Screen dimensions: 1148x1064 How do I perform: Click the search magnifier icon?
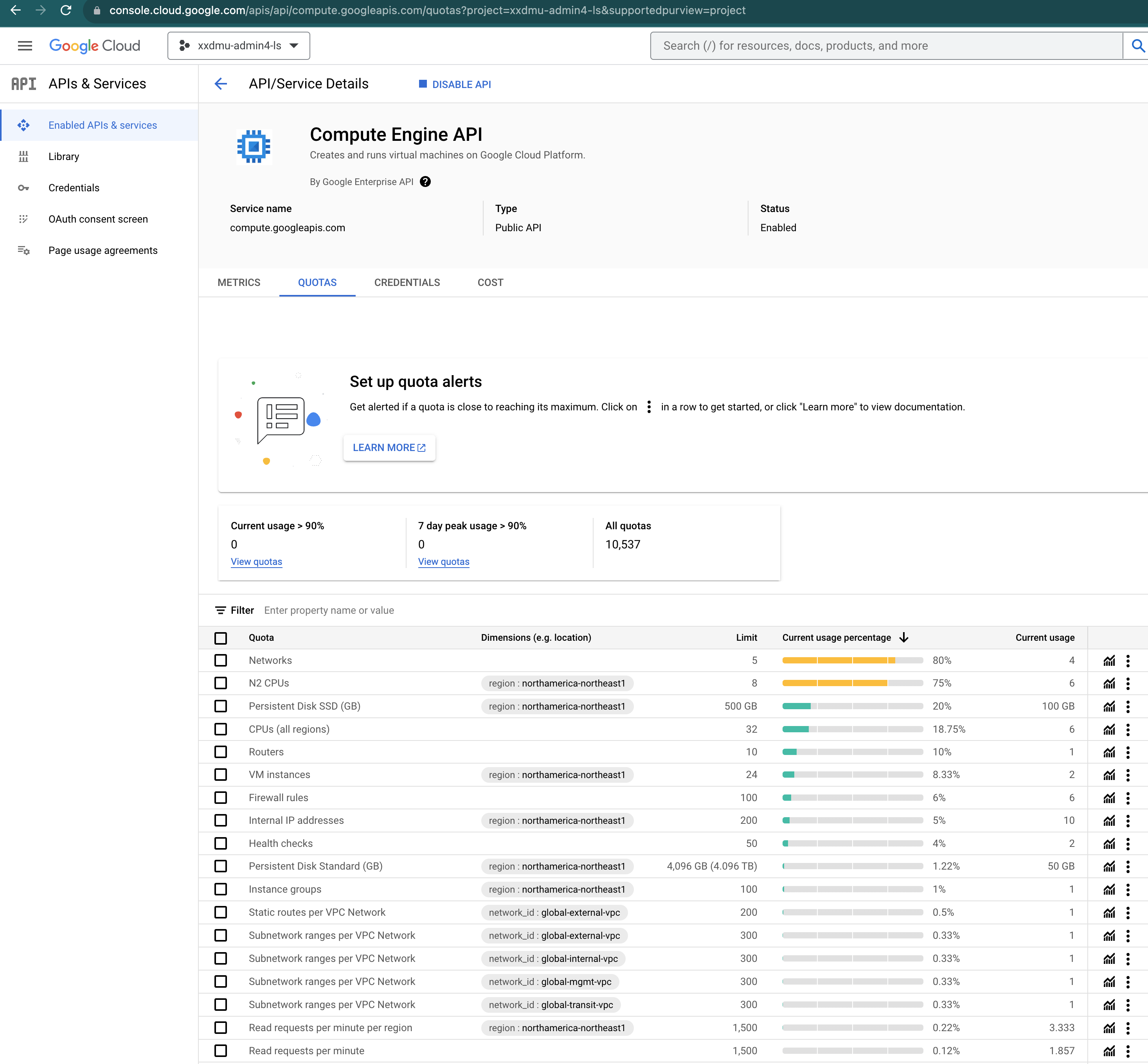coord(1137,45)
